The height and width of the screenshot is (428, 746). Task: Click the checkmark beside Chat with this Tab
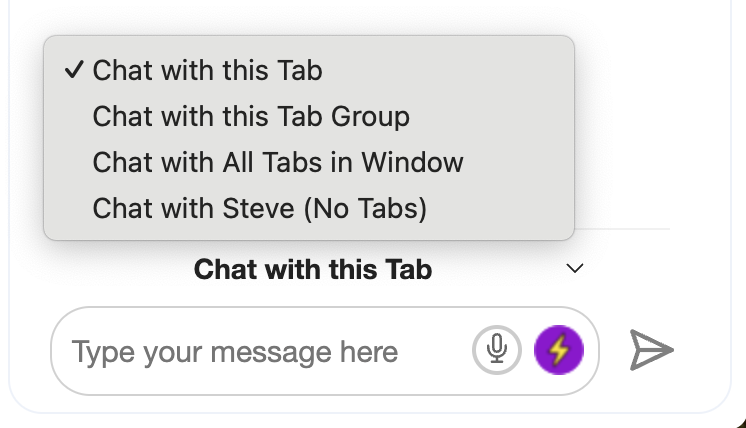point(73,70)
